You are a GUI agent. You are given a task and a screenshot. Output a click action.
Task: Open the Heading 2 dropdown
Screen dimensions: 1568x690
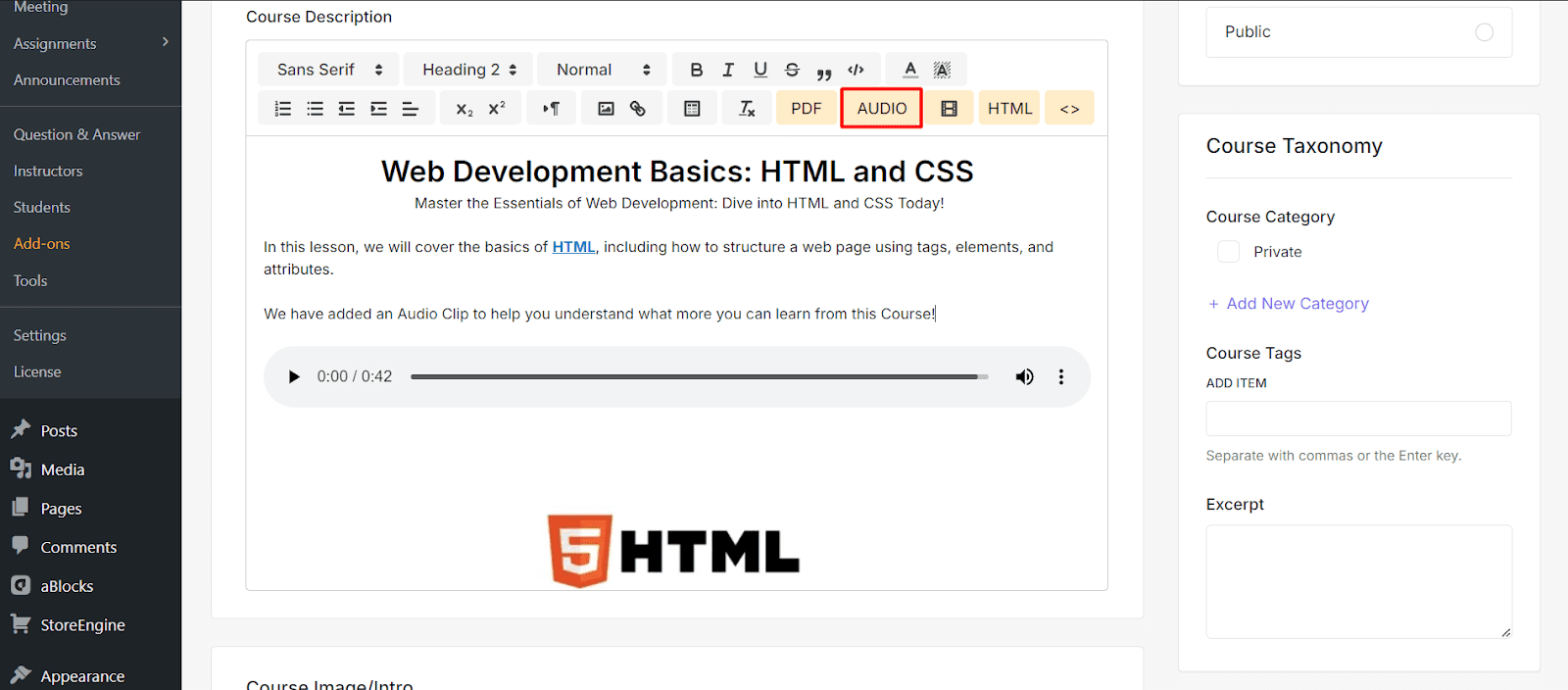468,70
